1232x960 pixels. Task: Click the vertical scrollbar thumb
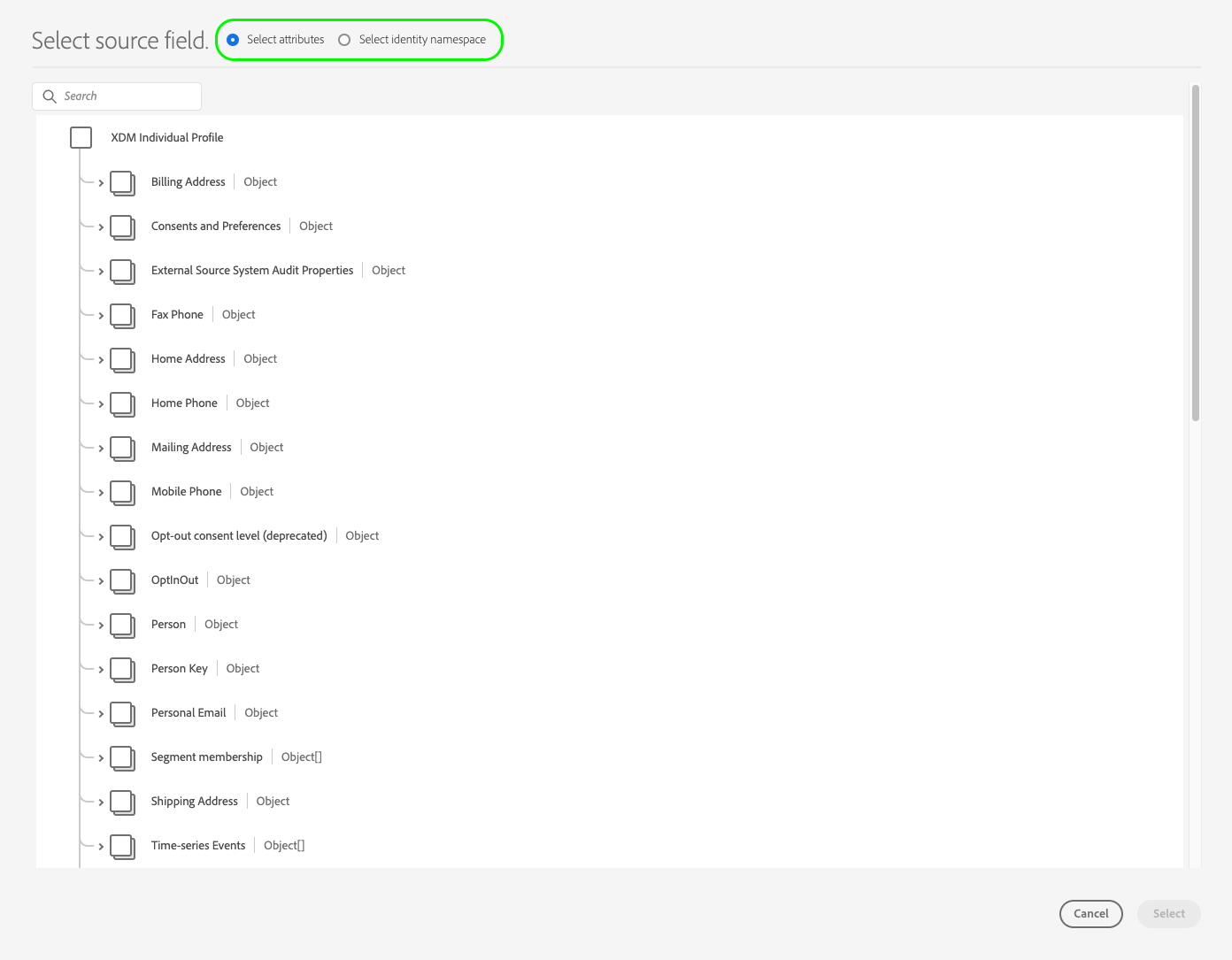tap(1196, 253)
